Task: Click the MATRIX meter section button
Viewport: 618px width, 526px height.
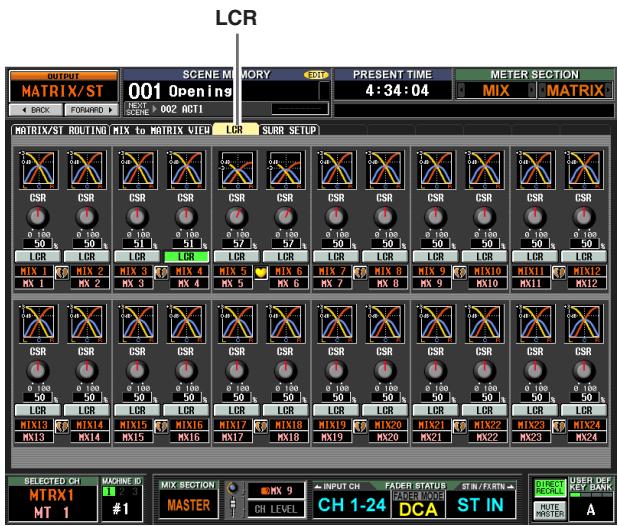Action: 575,91
